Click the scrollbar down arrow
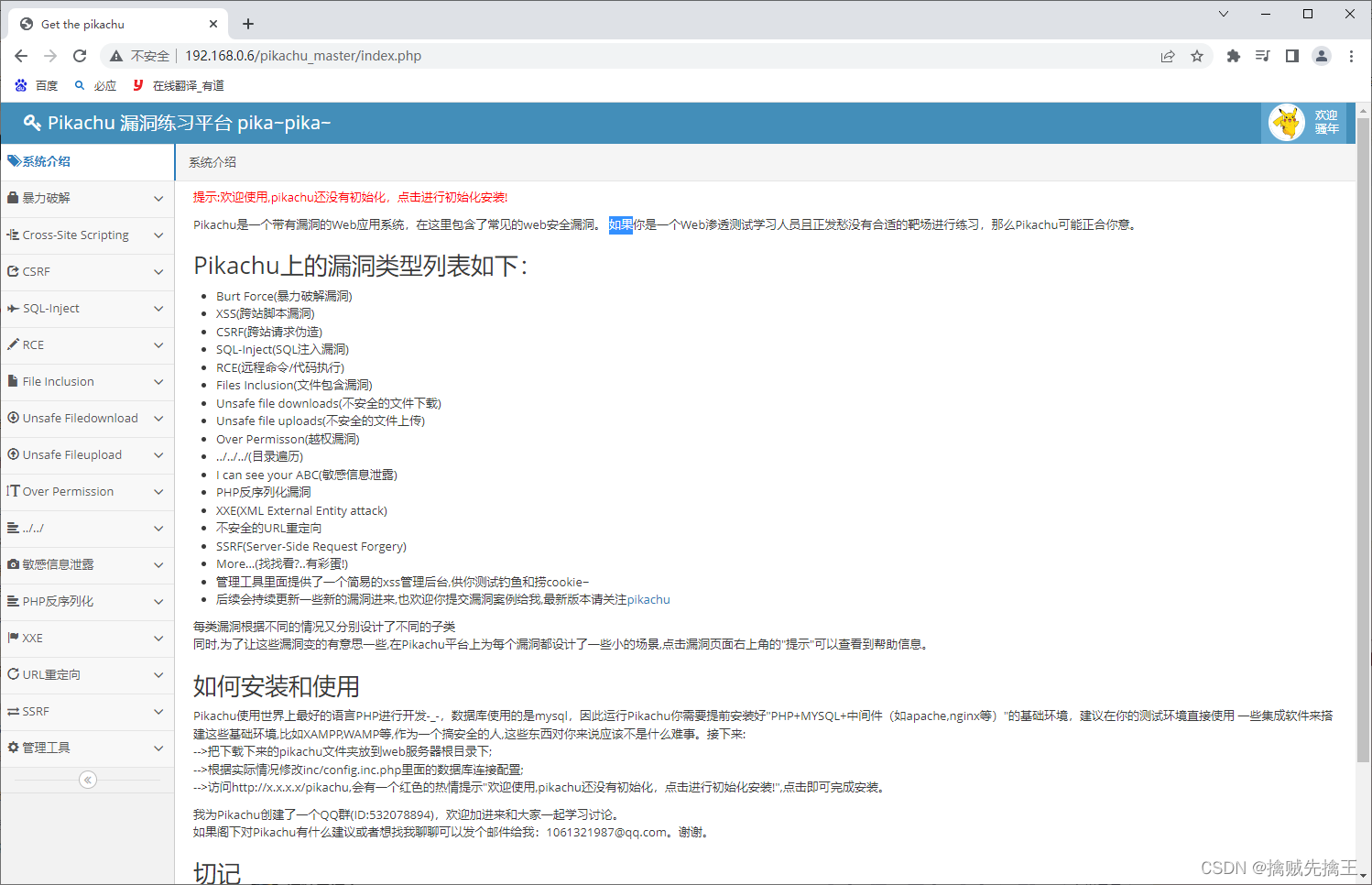Image resolution: width=1372 pixels, height=885 pixels. (1363, 876)
